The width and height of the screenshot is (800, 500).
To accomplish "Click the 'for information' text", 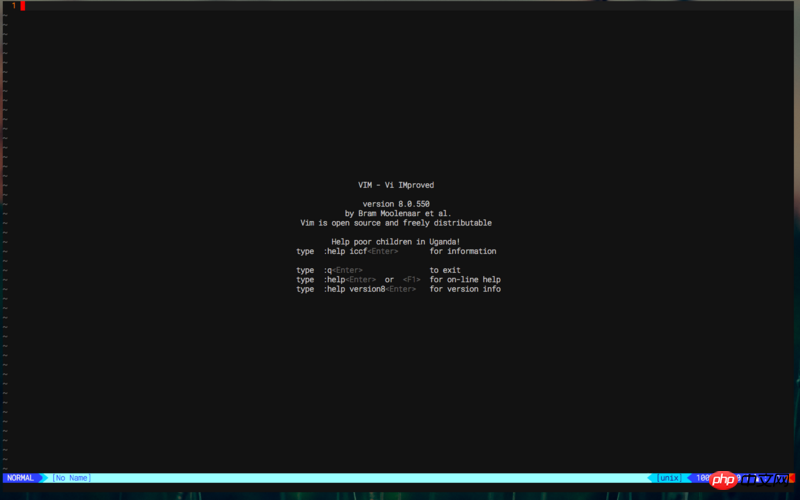I will pyautogui.click(x=463, y=251).
